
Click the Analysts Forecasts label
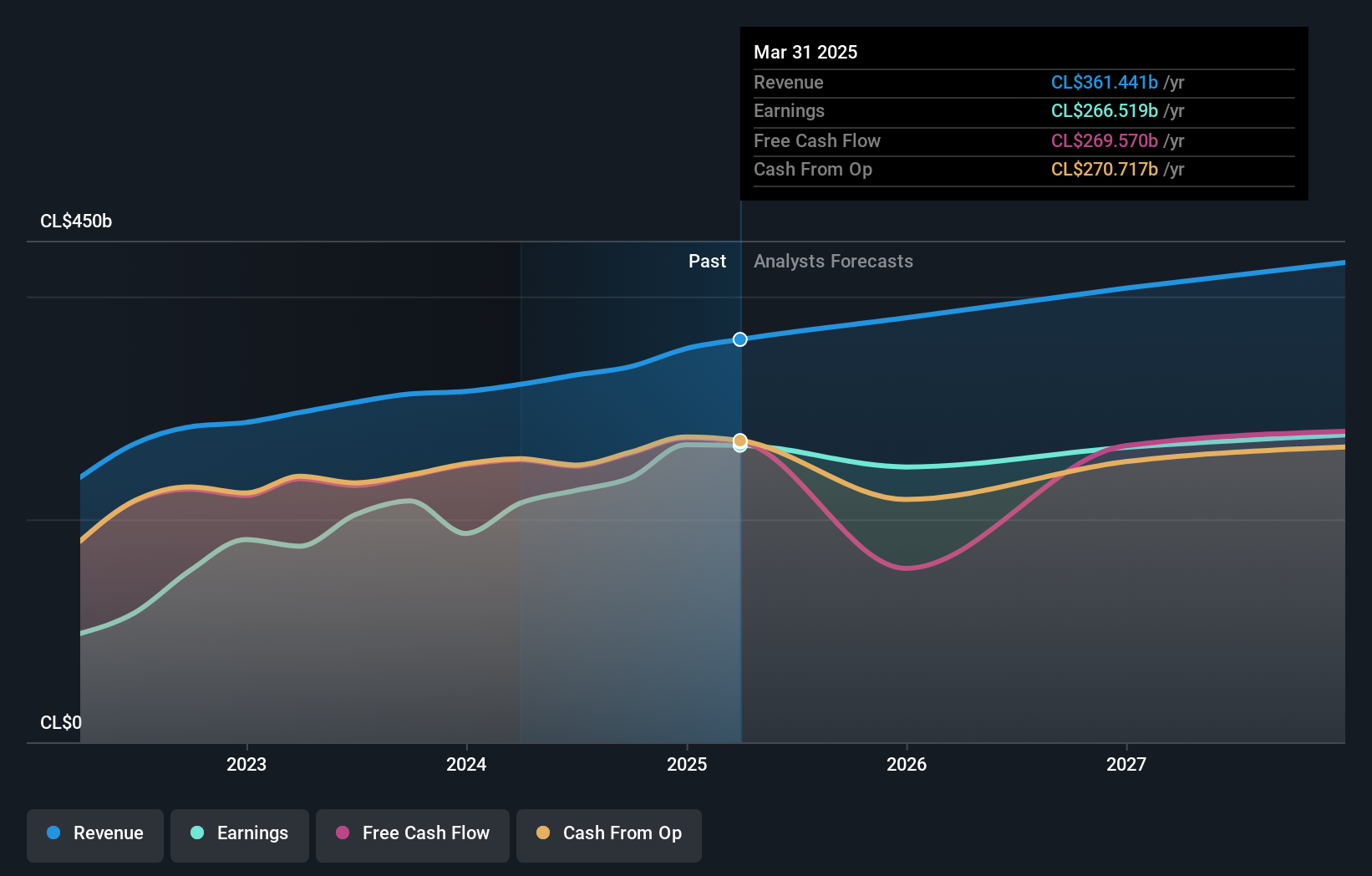coord(833,262)
